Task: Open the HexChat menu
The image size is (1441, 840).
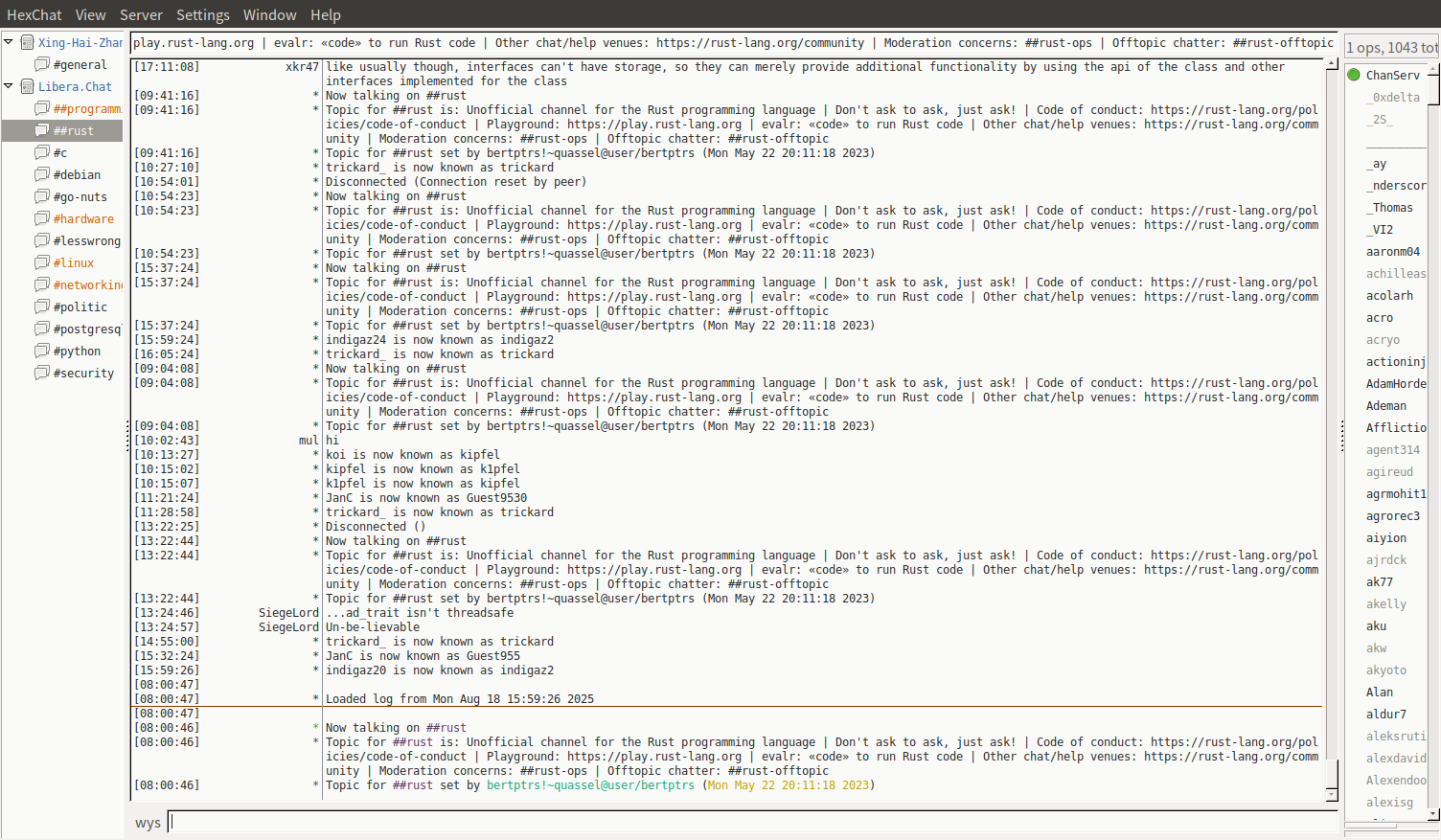Action: point(34,14)
